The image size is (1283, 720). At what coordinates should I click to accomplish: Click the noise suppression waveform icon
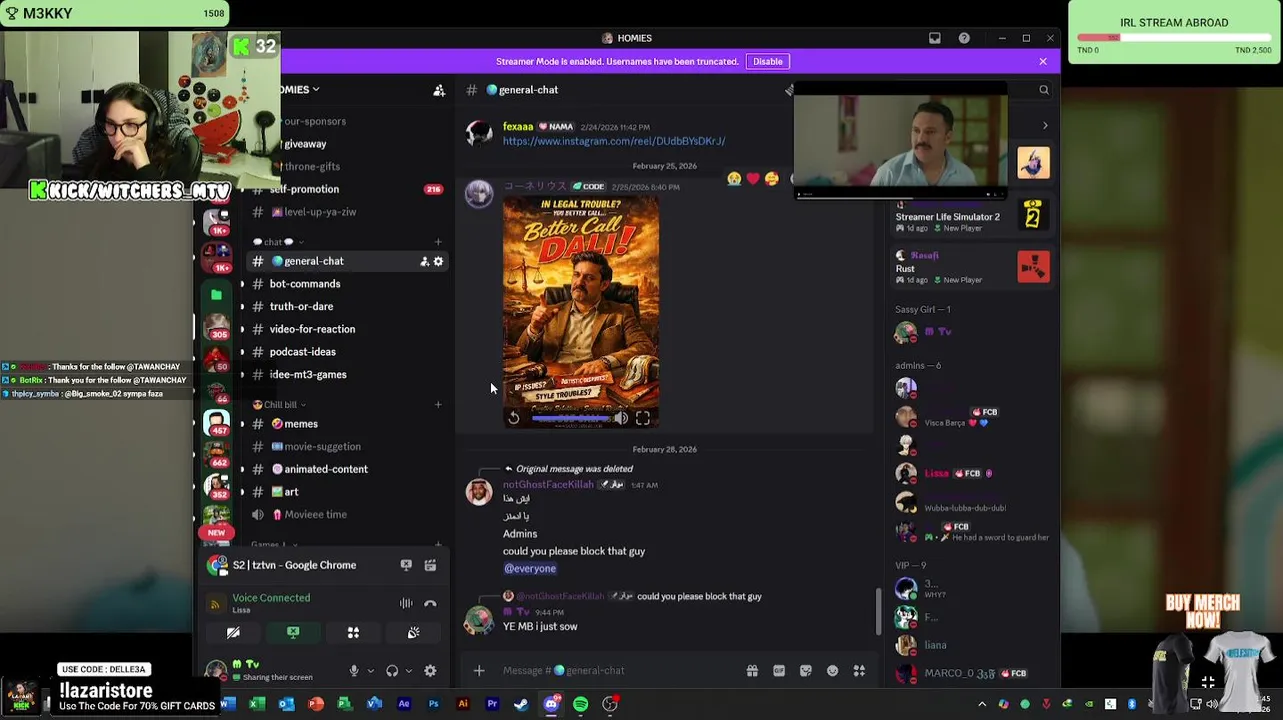coord(406,603)
